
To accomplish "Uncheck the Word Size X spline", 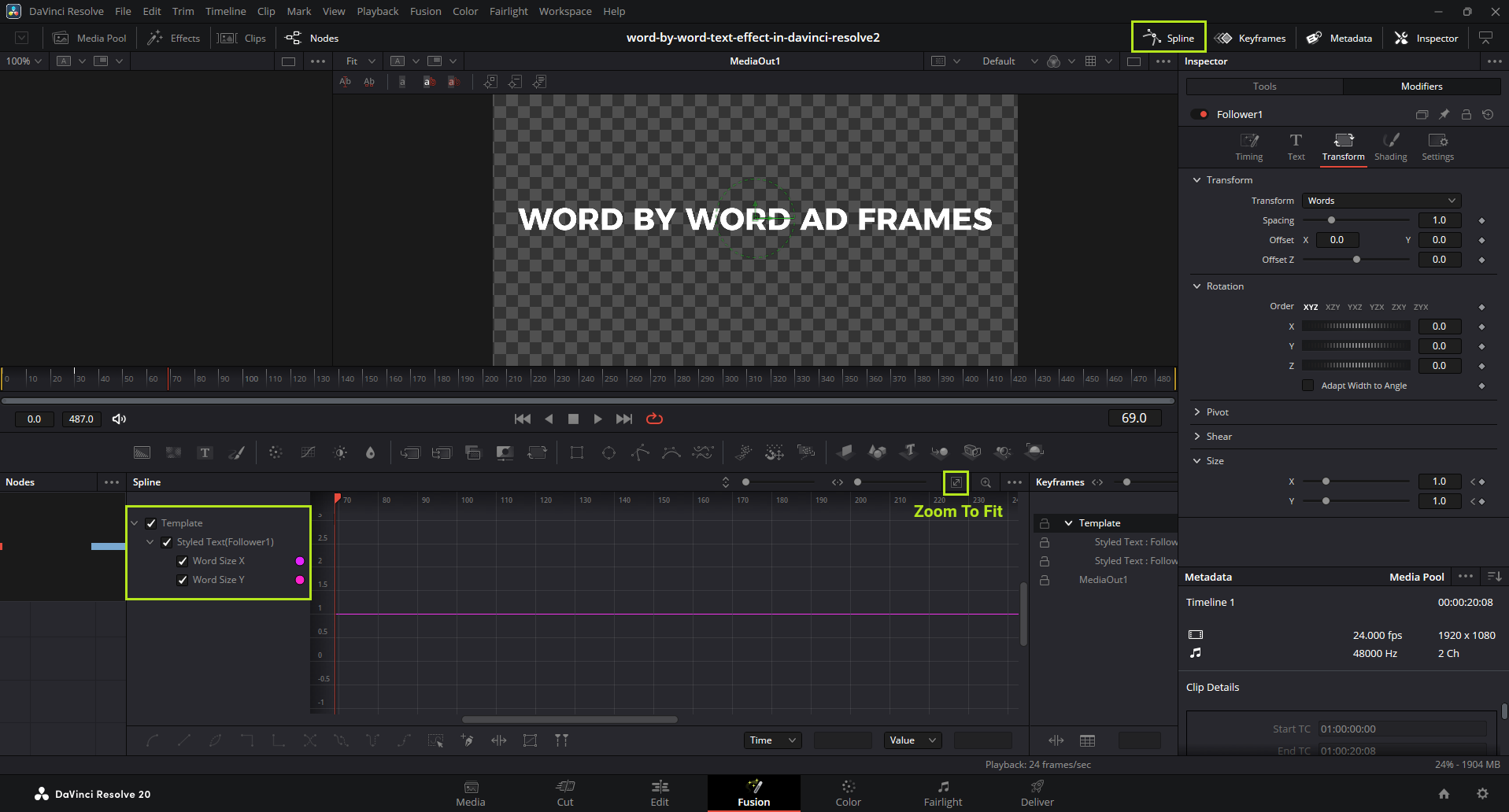I will tap(183, 561).
